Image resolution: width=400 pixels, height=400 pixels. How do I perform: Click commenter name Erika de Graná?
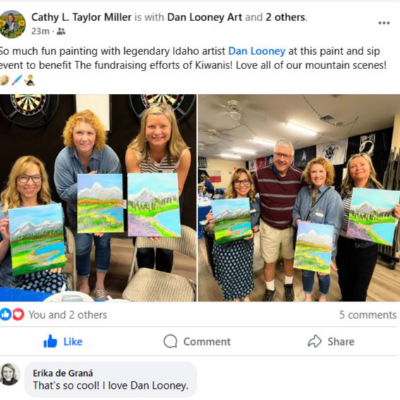63,373
